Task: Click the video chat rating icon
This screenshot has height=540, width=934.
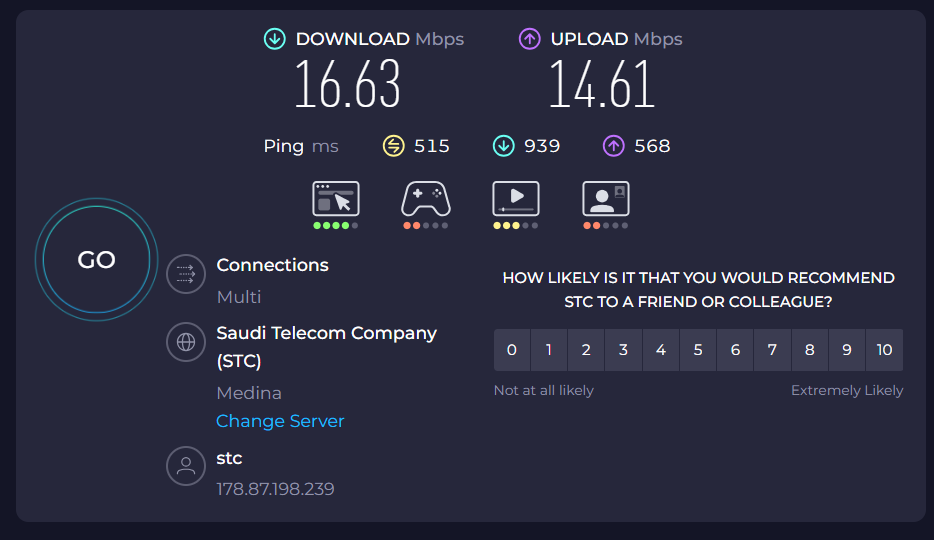Action: pyautogui.click(x=606, y=199)
